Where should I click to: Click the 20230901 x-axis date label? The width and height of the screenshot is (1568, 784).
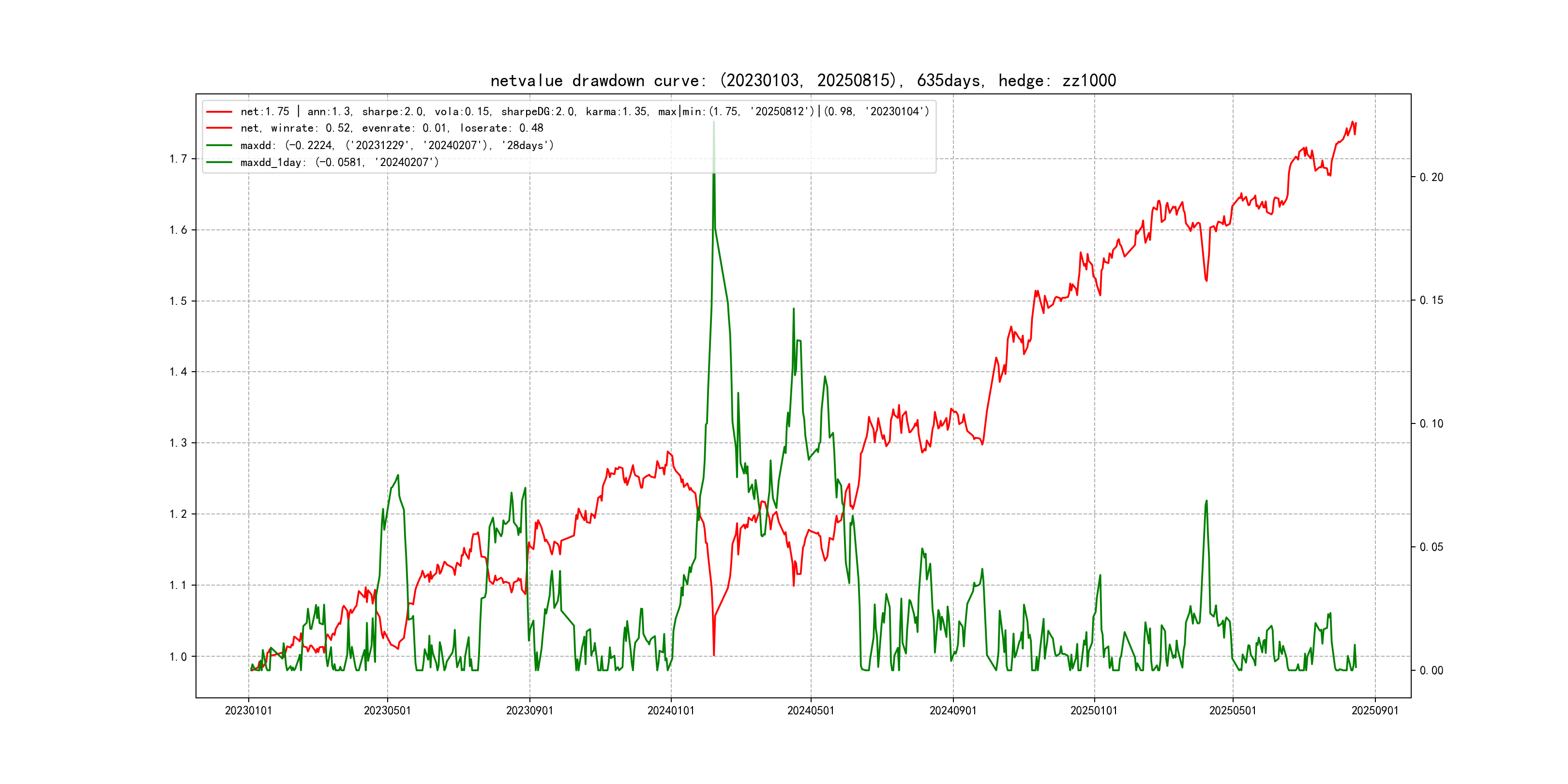coord(529,710)
